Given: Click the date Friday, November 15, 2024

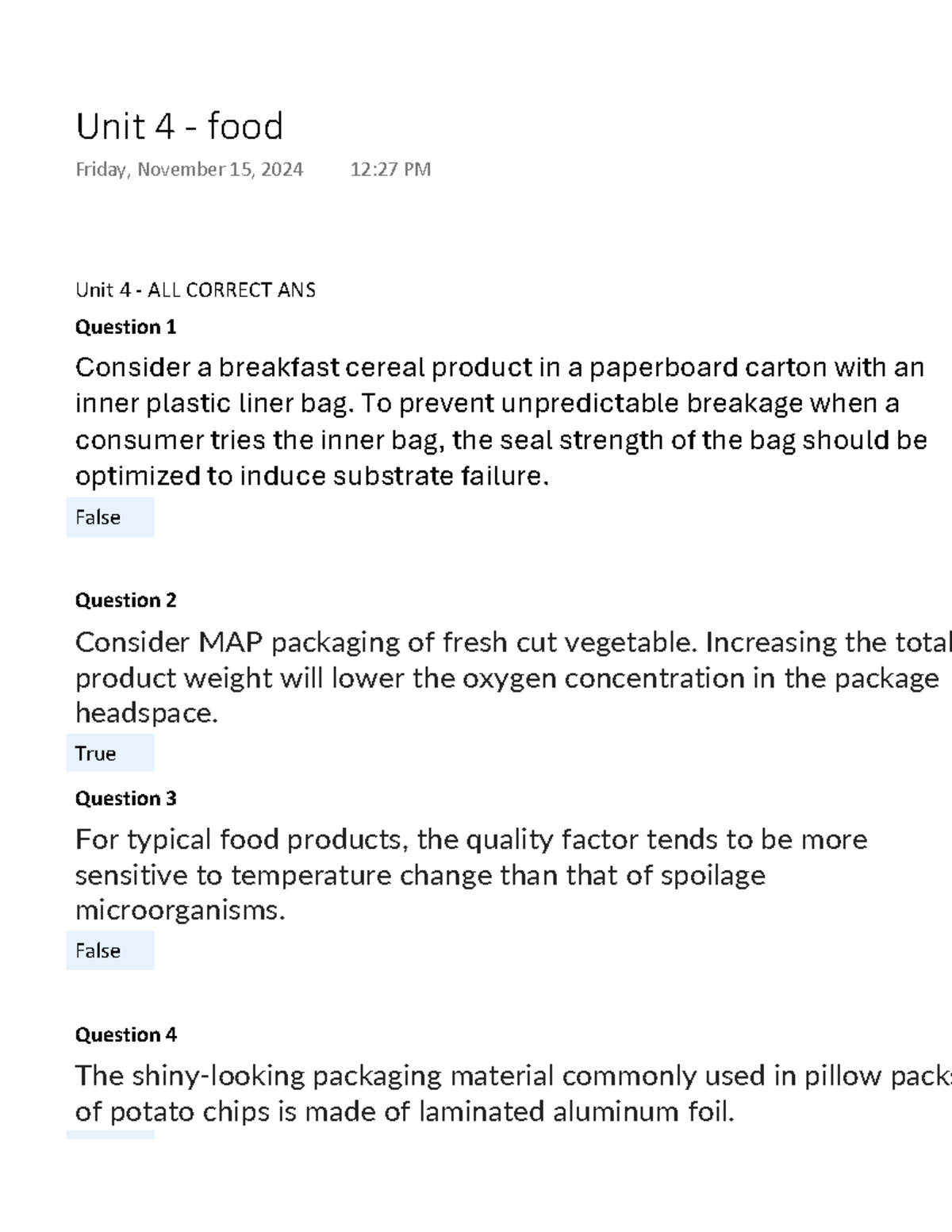Looking at the screenshot, I should tap(189, 170).
